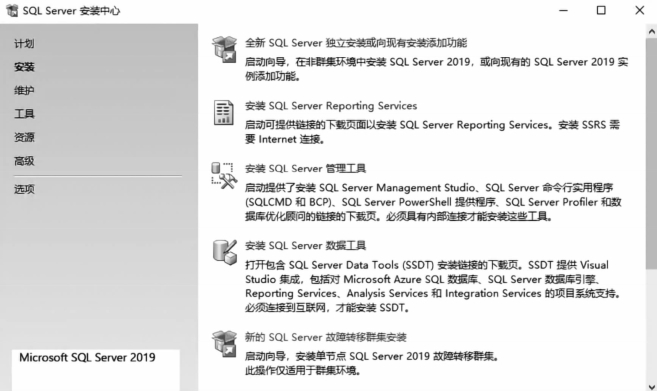Go to the 工具 sidebar page
657x391 pixels.
24,114
